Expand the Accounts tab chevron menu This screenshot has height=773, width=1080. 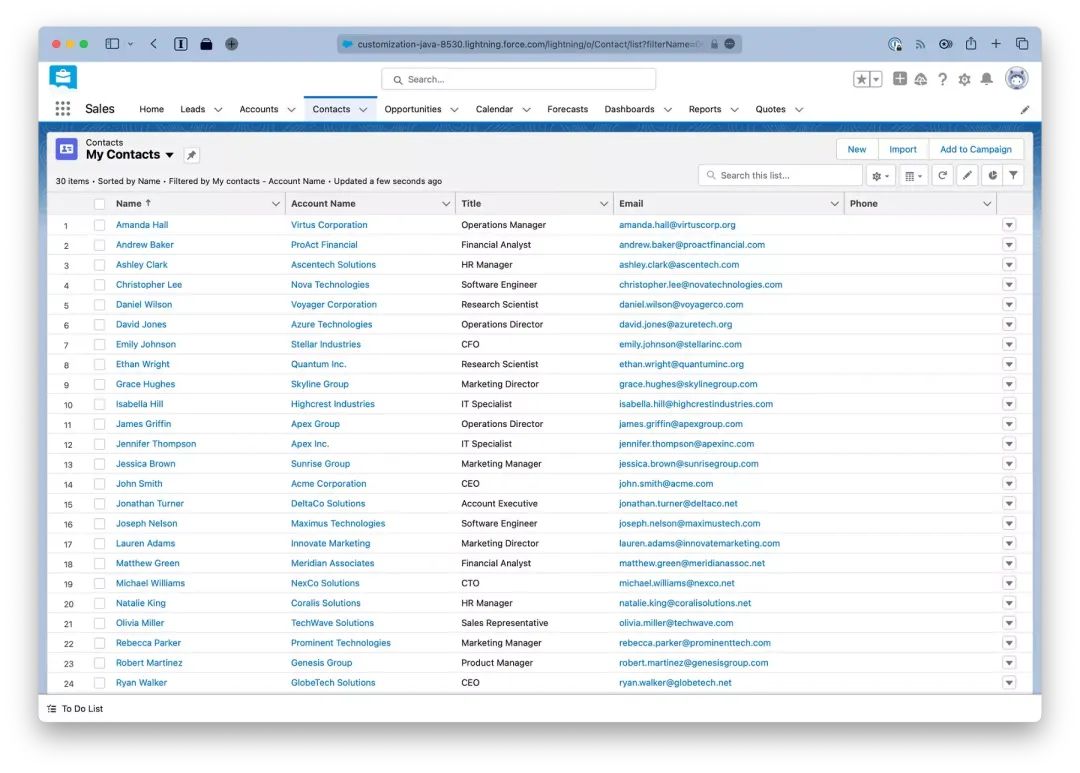click(291, 110)
